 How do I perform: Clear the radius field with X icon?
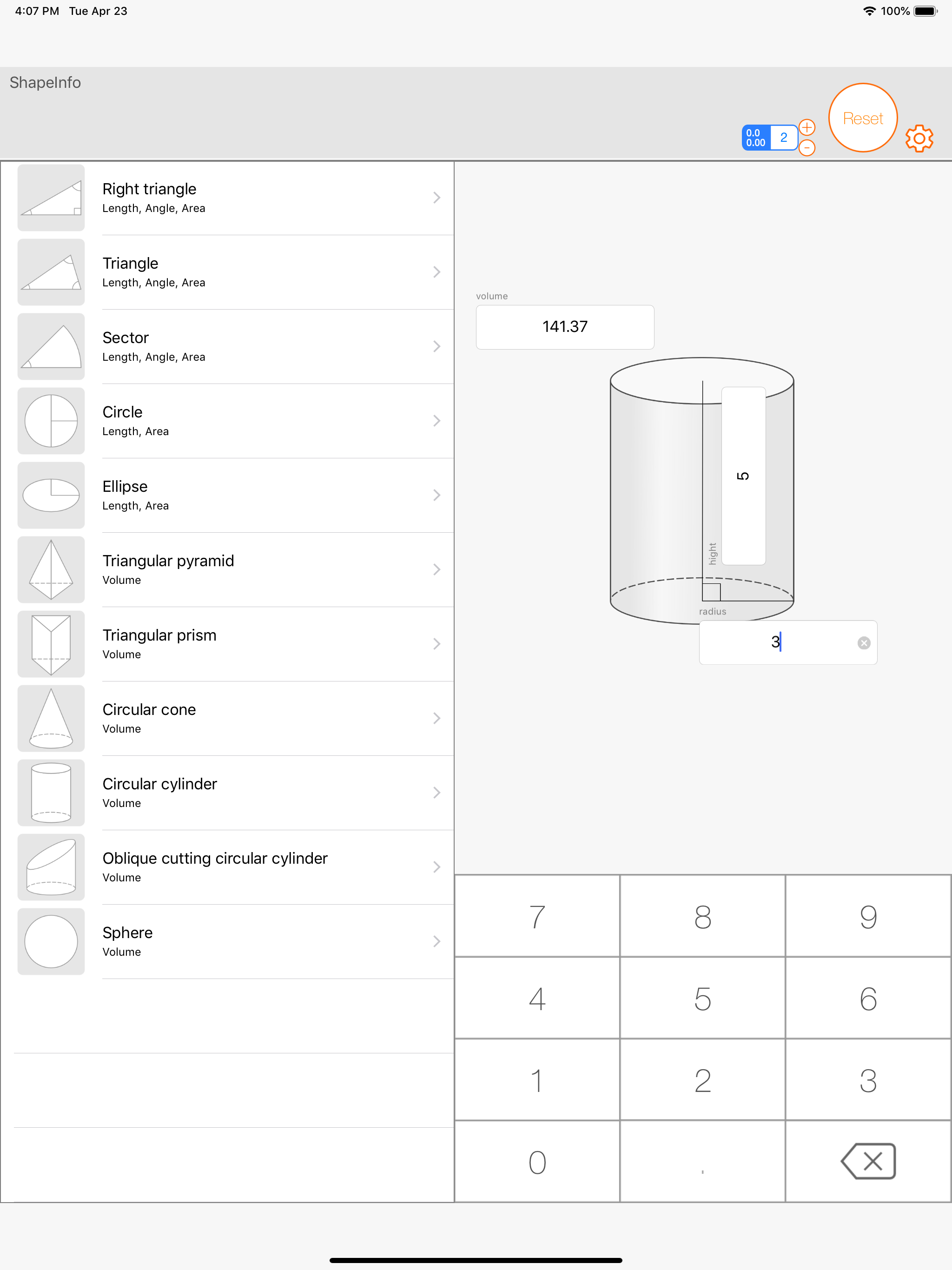coord(864,643)
